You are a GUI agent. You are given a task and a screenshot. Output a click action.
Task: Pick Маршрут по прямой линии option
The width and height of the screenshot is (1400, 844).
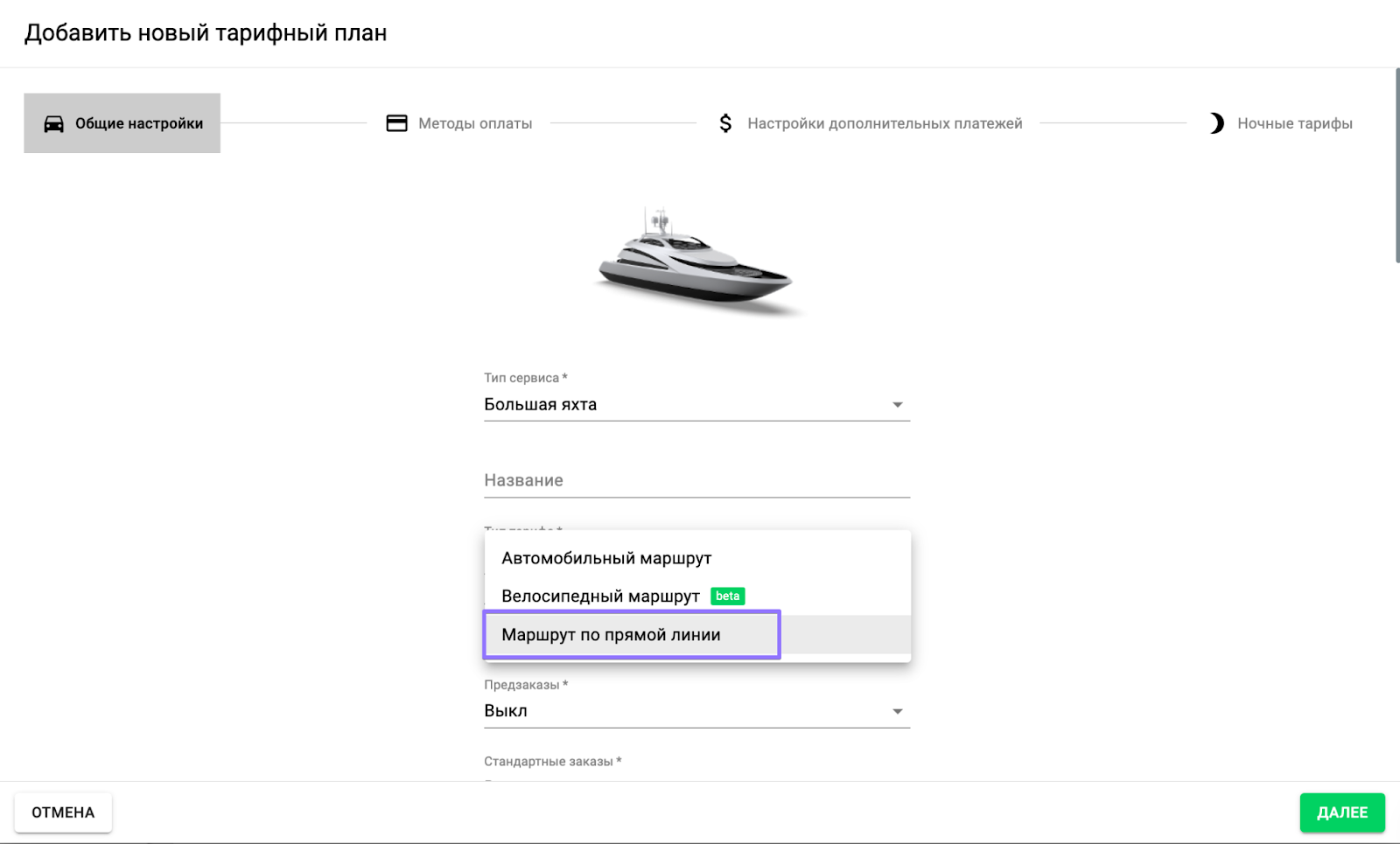611,635
